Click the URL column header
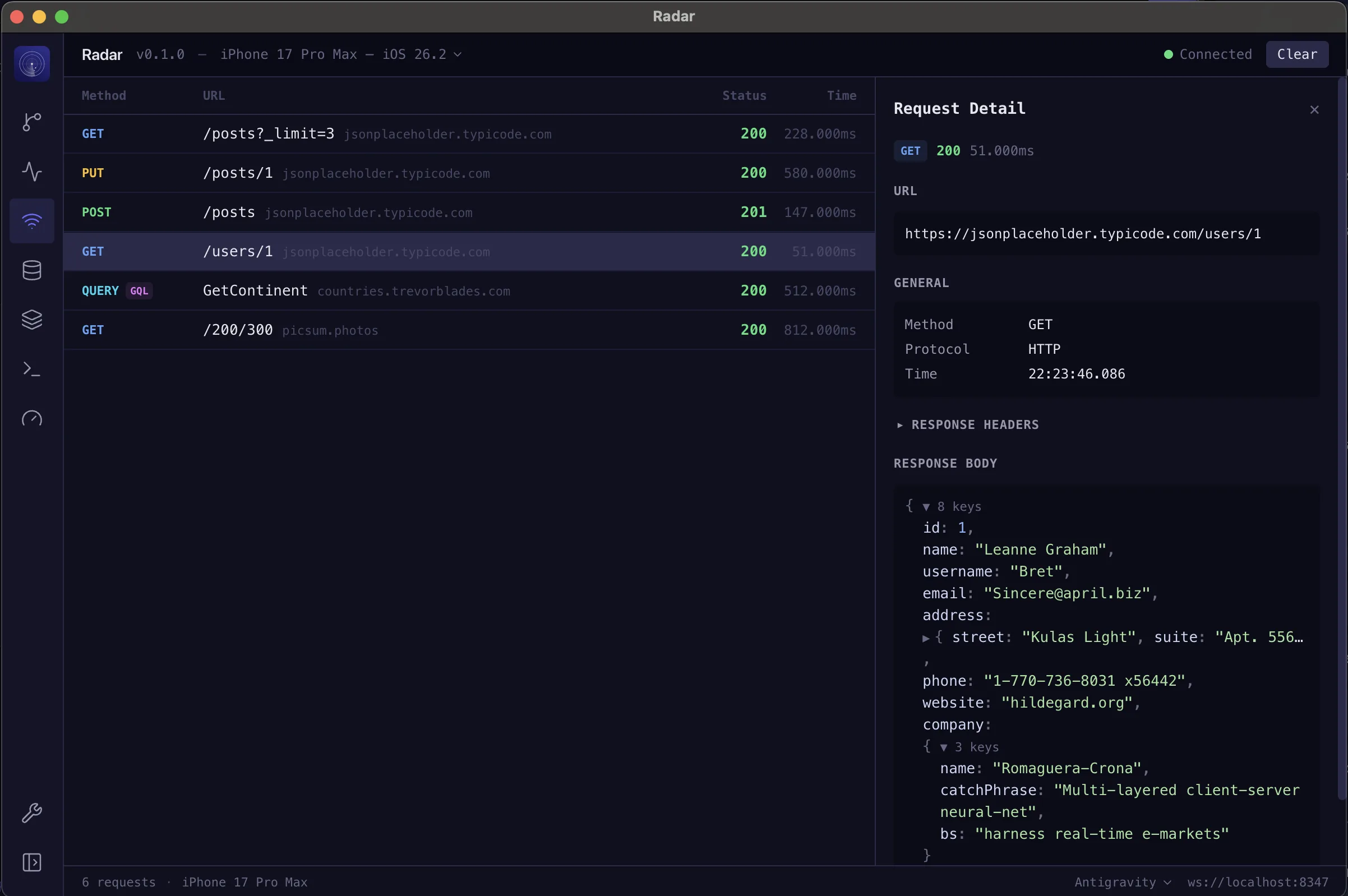1348x896 pixels. 214,95
